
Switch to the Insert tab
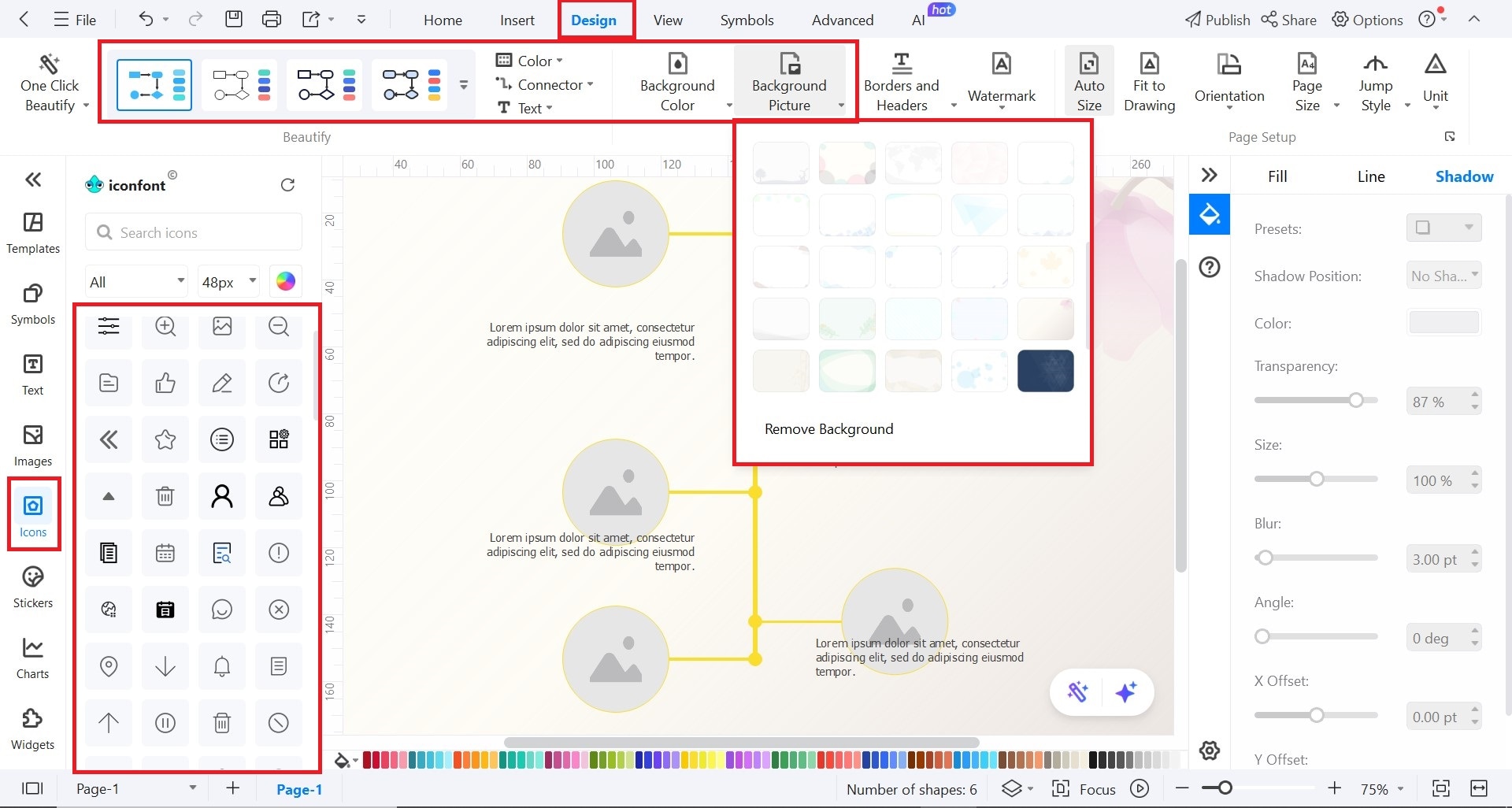517,20
